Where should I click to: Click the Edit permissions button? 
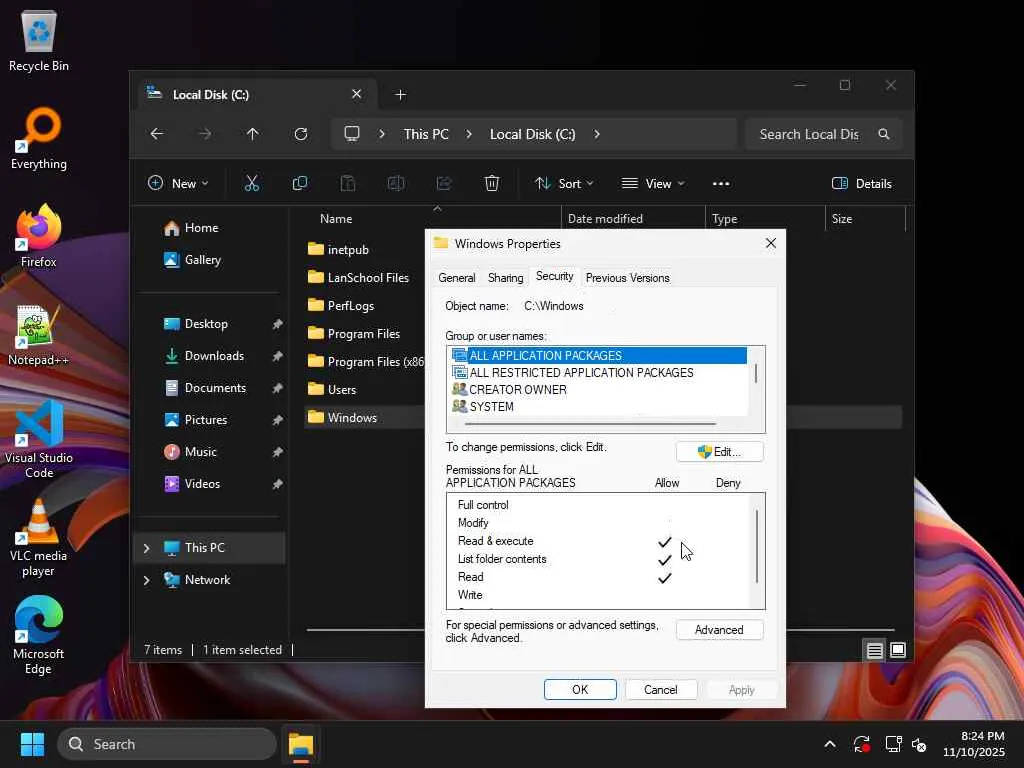719,452
